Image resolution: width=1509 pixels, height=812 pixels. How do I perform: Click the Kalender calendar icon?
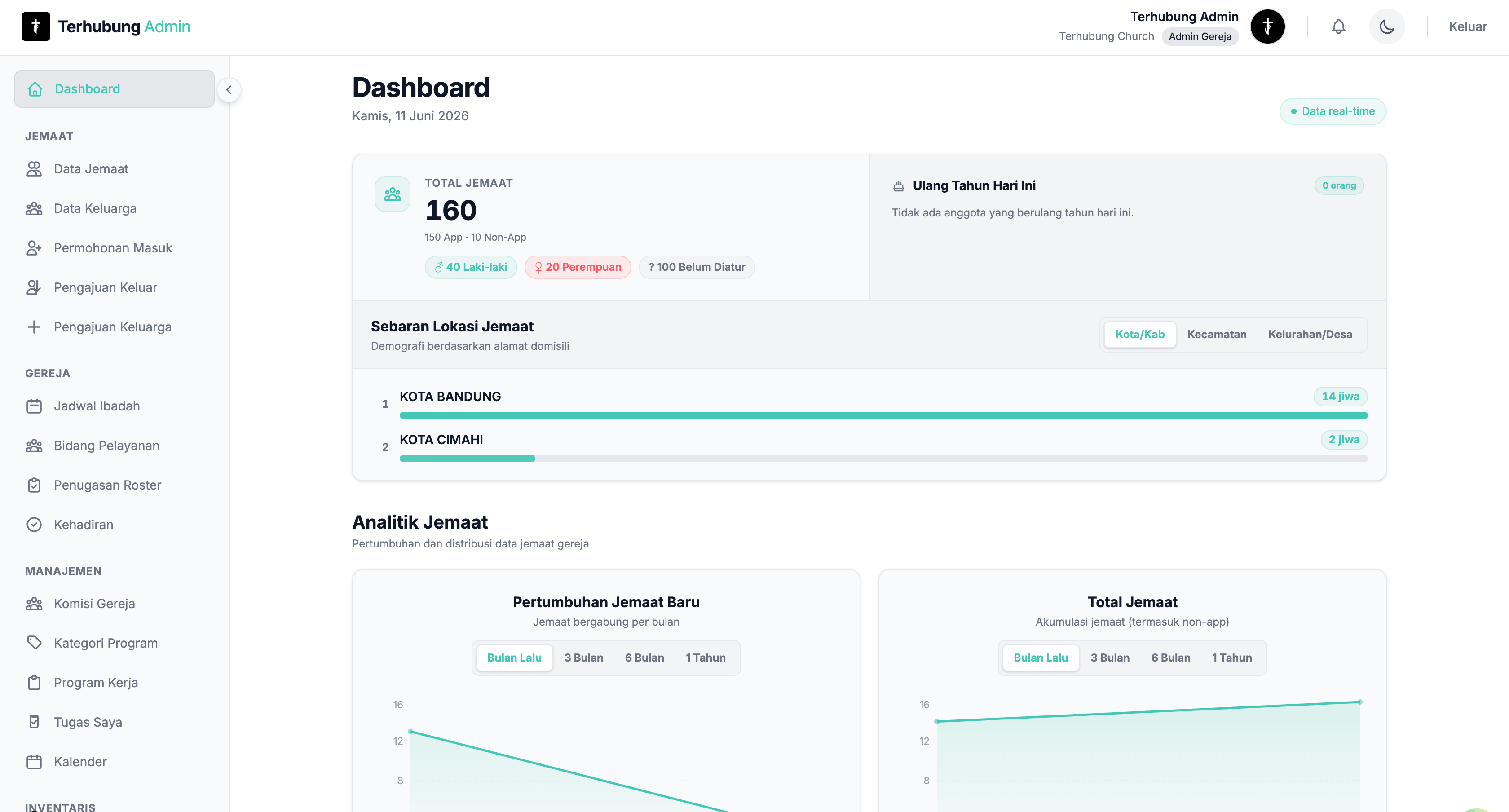point(34,762)
